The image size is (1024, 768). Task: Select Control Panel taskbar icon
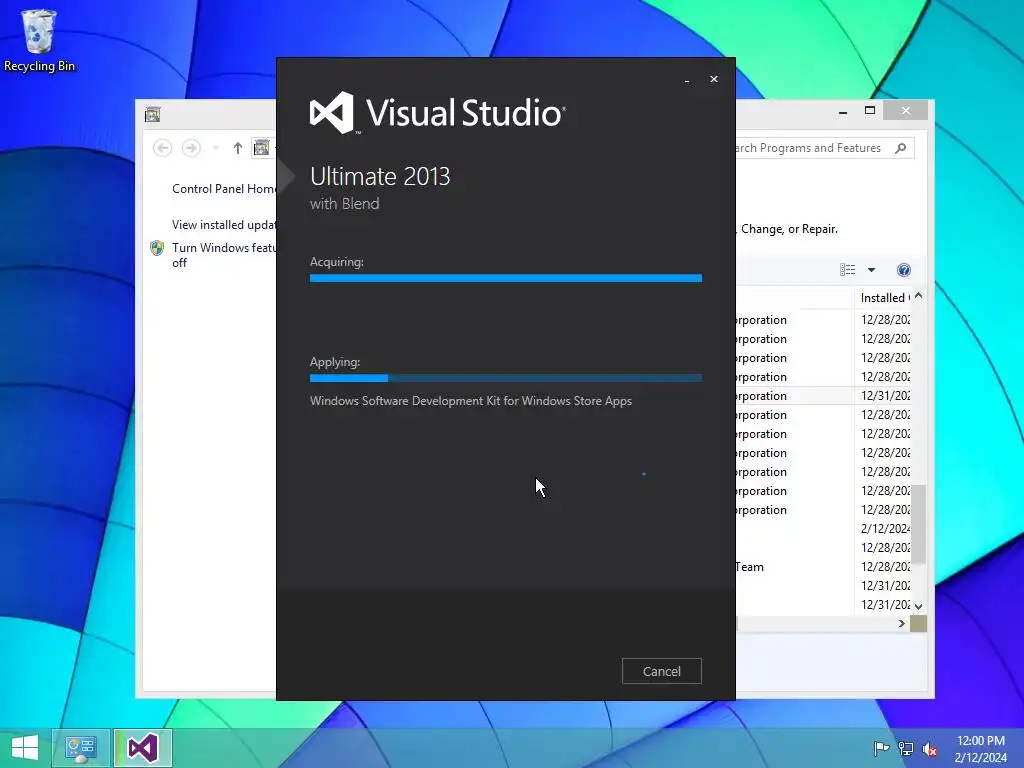(x=80, y=748)
